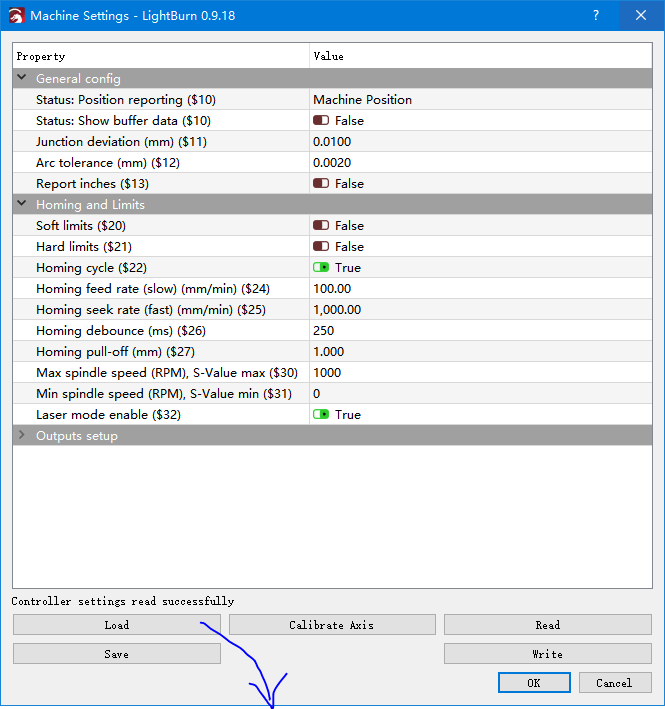Image resolution: width=665 pixels, height=709 pixels.
Task: Open Position reporting value Machine Position
Action: click(362, 99)
